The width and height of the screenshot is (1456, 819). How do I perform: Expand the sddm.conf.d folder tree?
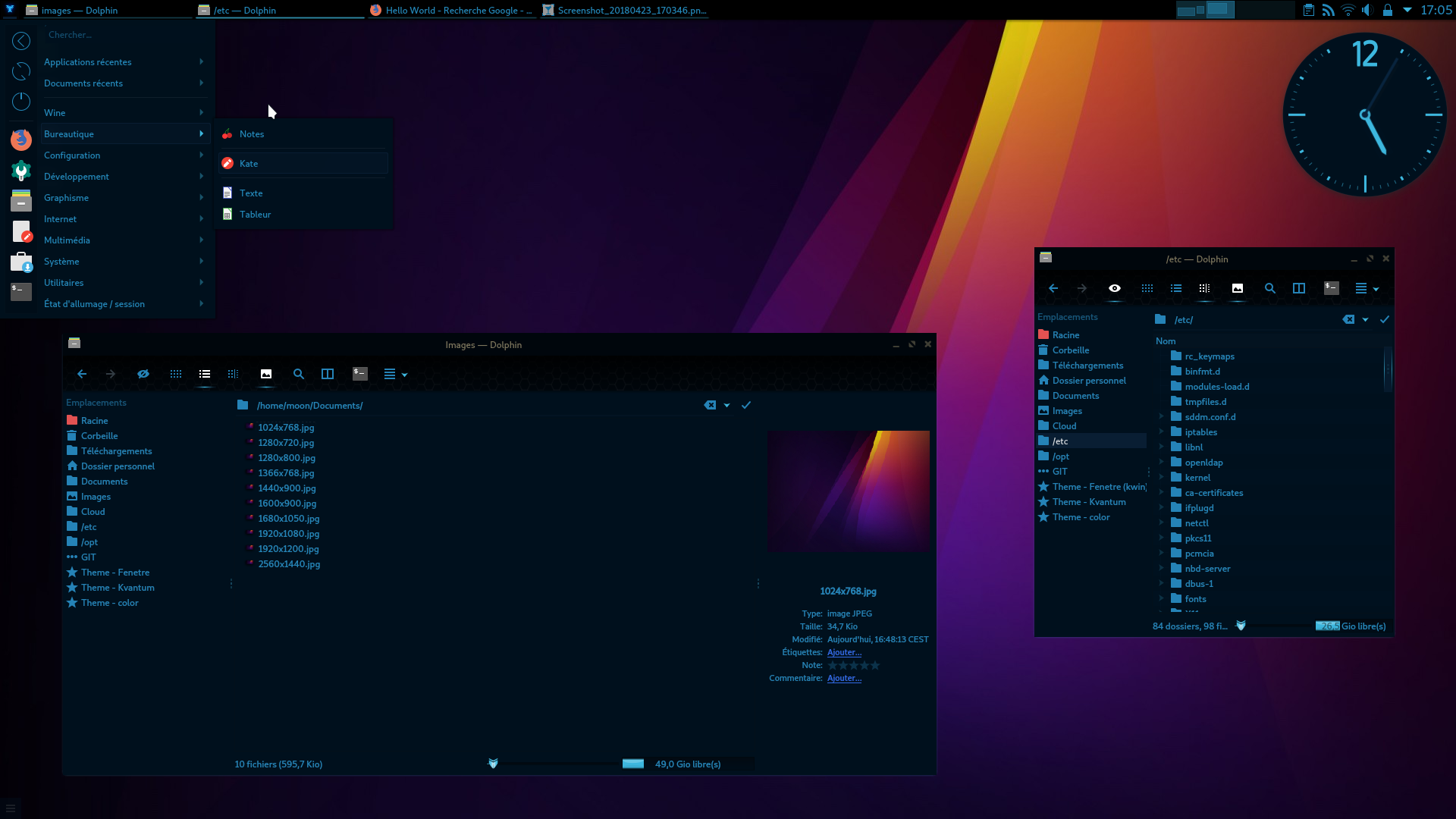click(1161, 416)
